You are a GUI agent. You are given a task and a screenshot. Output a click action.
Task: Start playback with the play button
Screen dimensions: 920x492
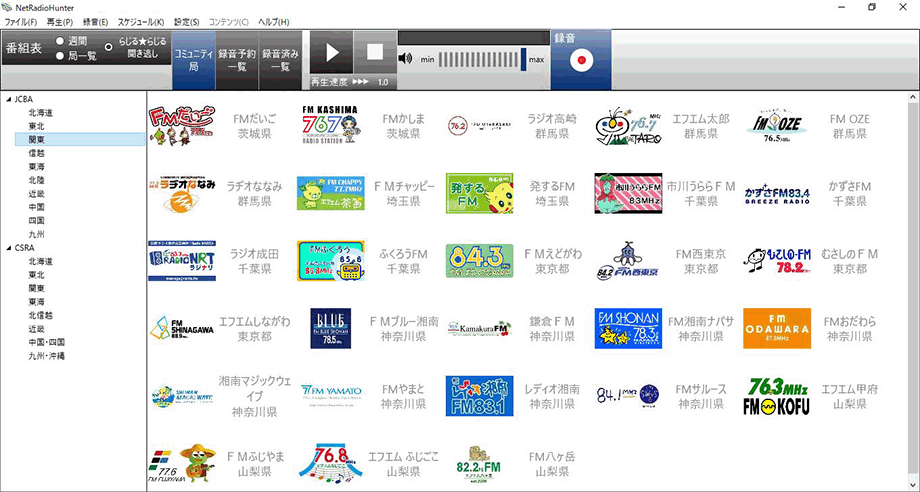point(332,53)
